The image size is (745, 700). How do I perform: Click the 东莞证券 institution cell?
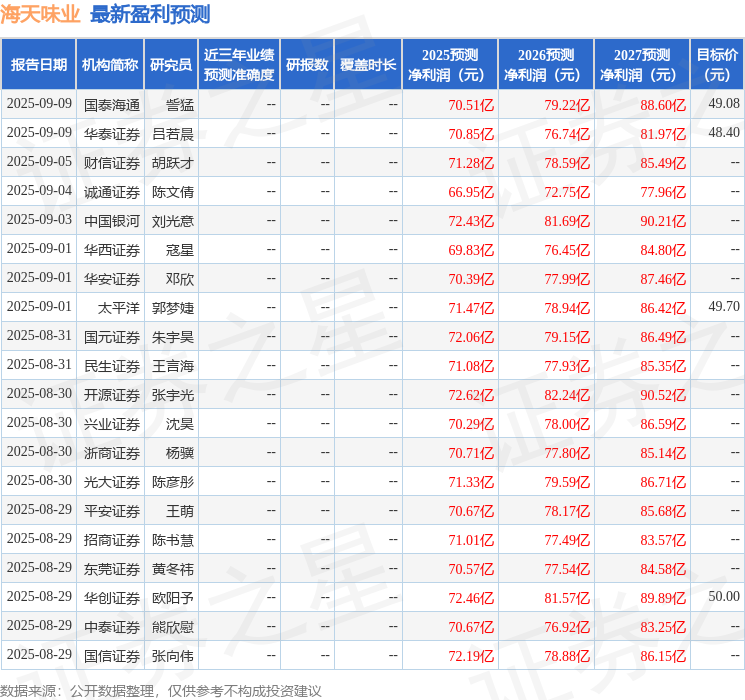tap(112, 569)
